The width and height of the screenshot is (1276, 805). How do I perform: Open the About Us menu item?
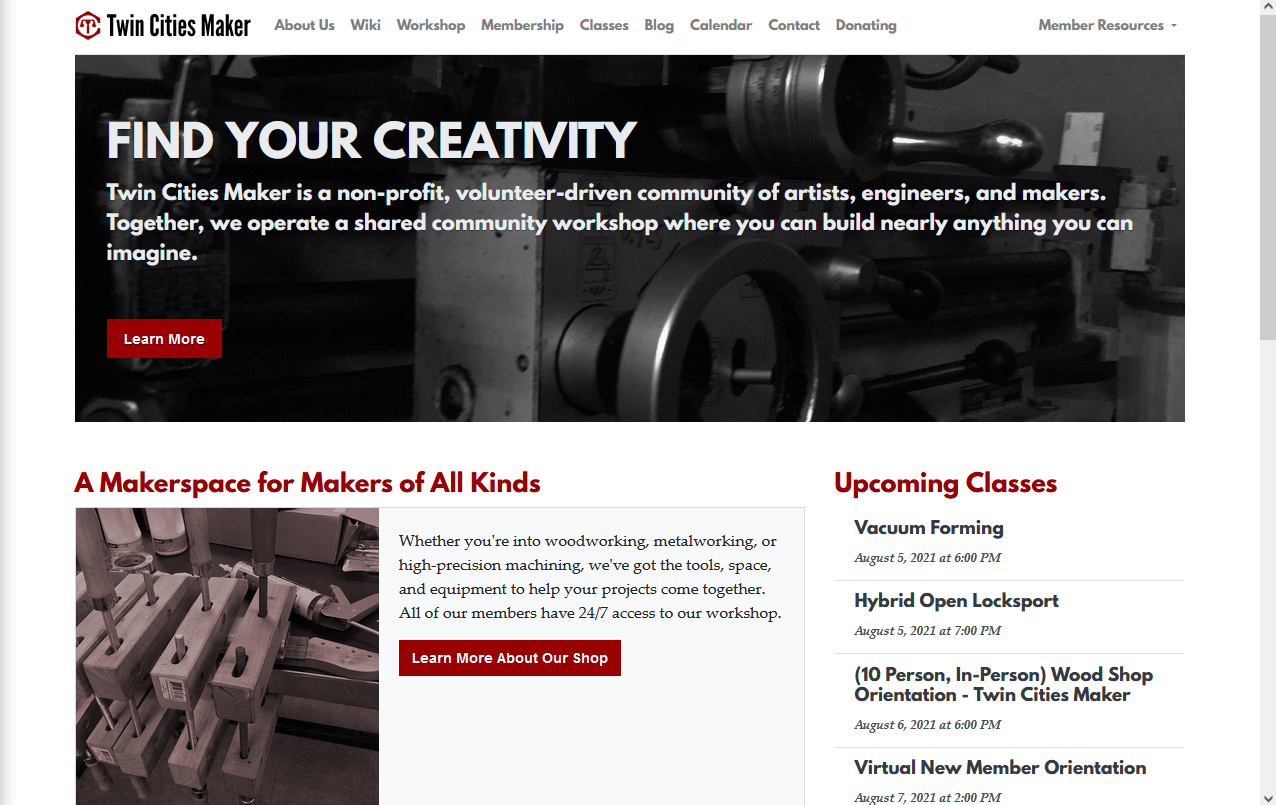304,25
